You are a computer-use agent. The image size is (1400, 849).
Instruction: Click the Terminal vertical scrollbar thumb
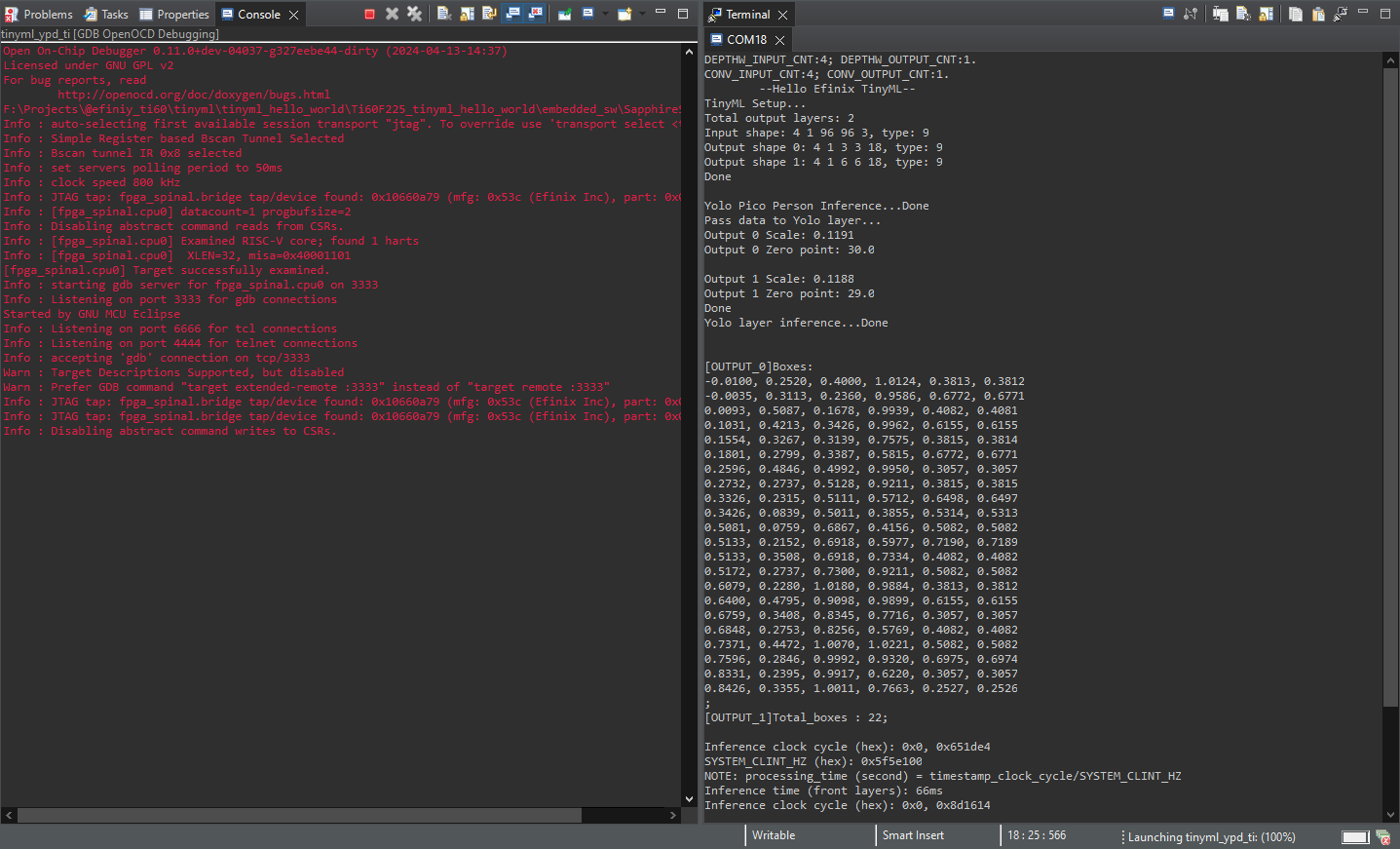click(x=1390, y=387)
